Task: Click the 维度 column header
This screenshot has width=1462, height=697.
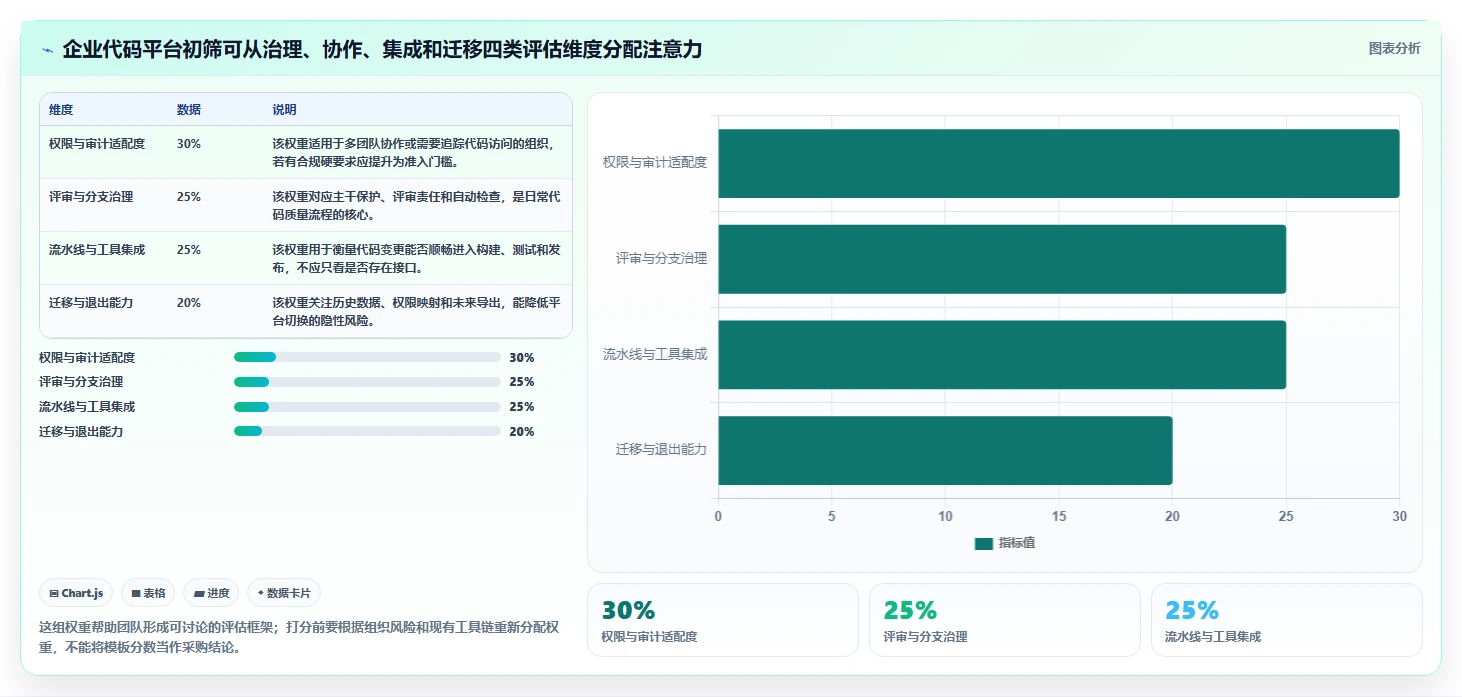Action: click(x=61, y=110)
